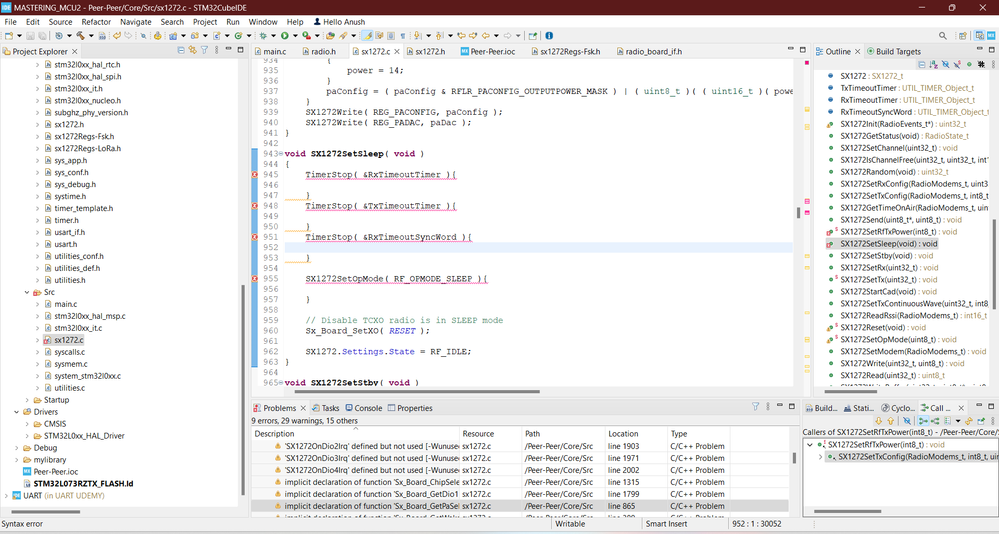Viewport: 999px width, 534px height.
Task: Toggle the Show Callers button in Call Hierarchy
Action: tap(923, 421)
